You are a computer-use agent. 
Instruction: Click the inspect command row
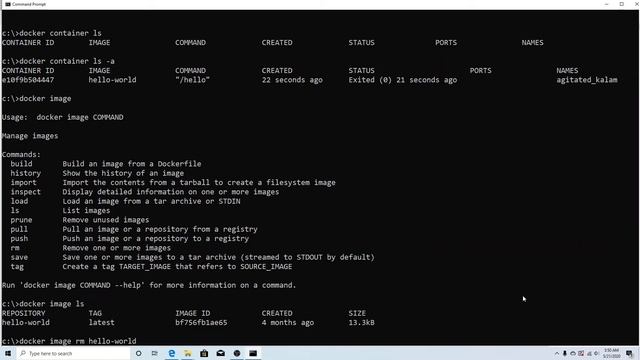pos(145,192)
